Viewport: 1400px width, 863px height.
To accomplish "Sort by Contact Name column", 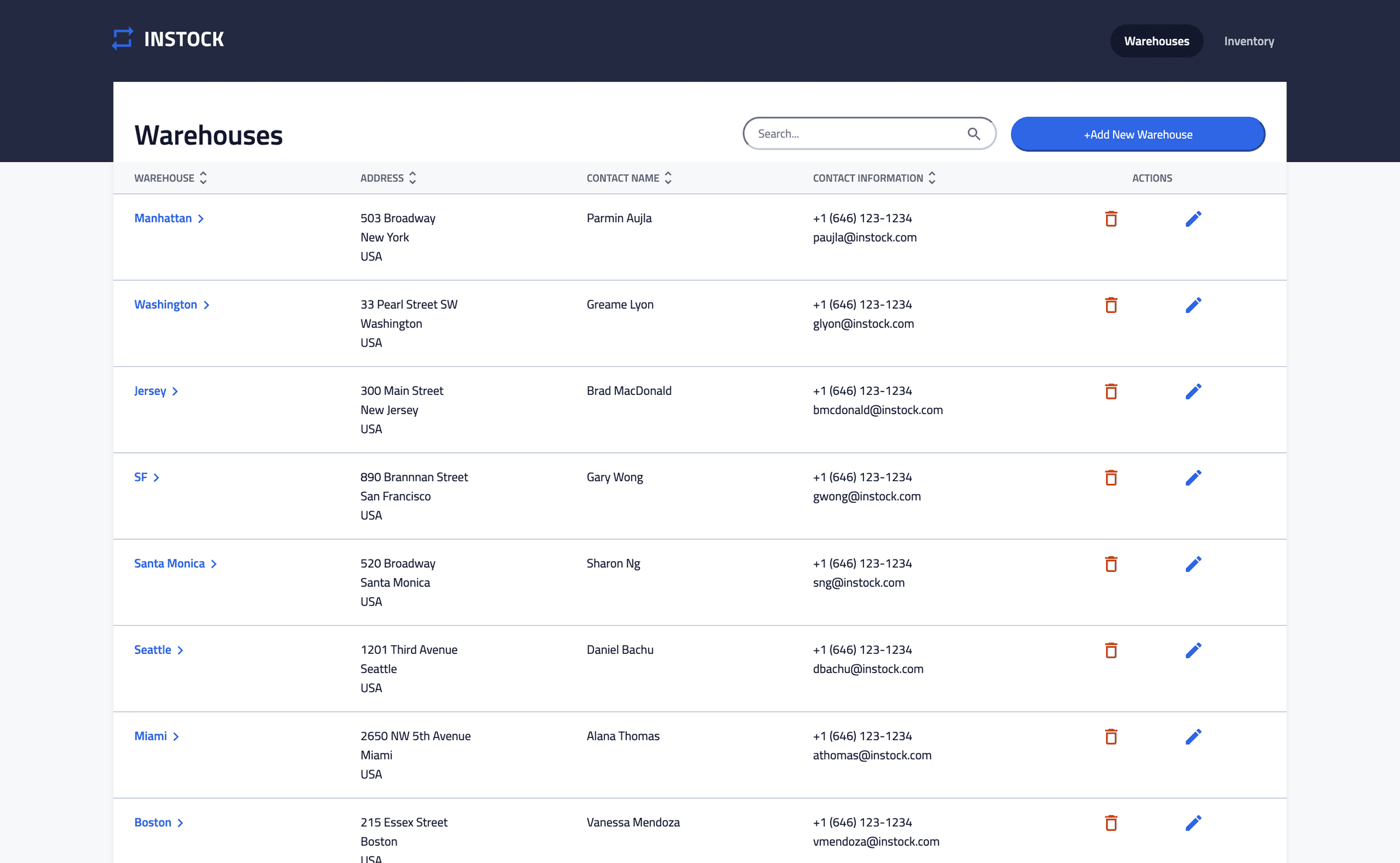I will click(668, 178).
